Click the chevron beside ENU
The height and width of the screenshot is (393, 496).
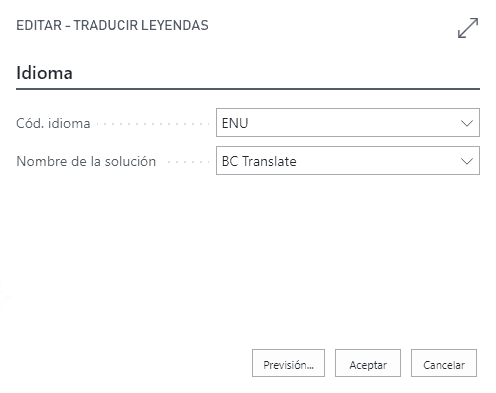pyautogui.click(x=467, y=123)
